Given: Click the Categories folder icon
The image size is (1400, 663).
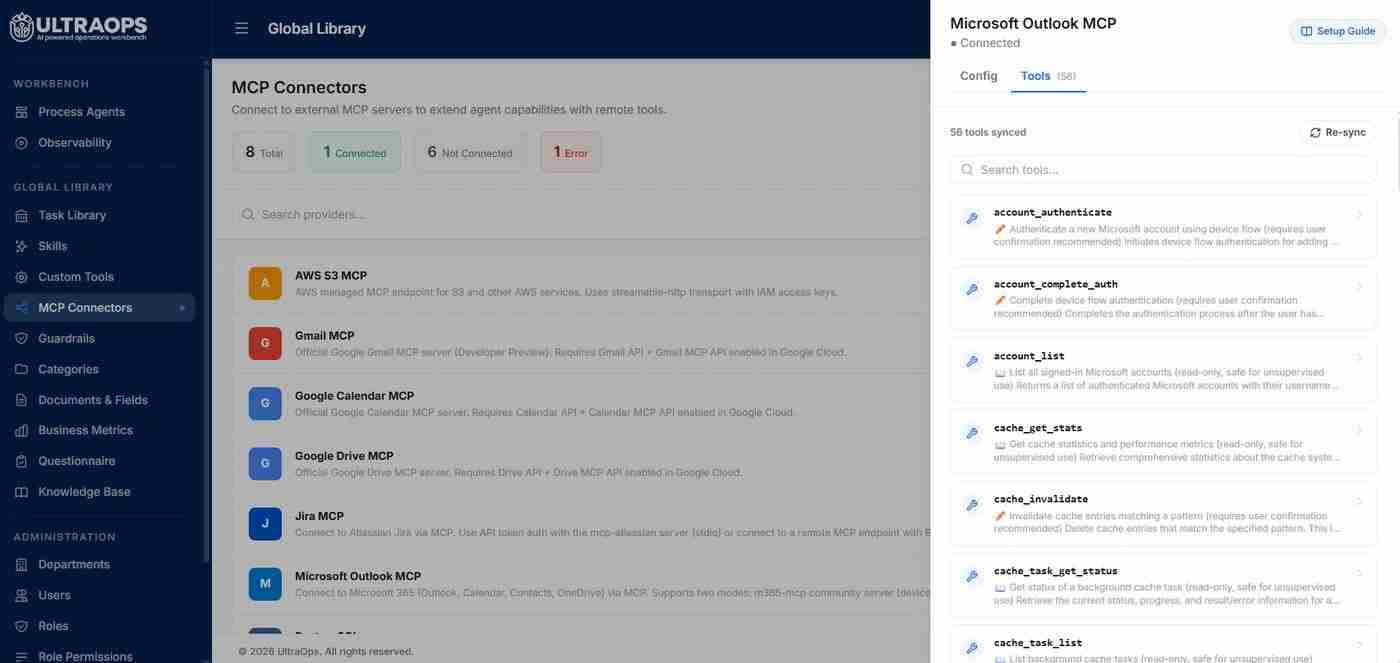Looking at the screenshot, I should point(21,369).
